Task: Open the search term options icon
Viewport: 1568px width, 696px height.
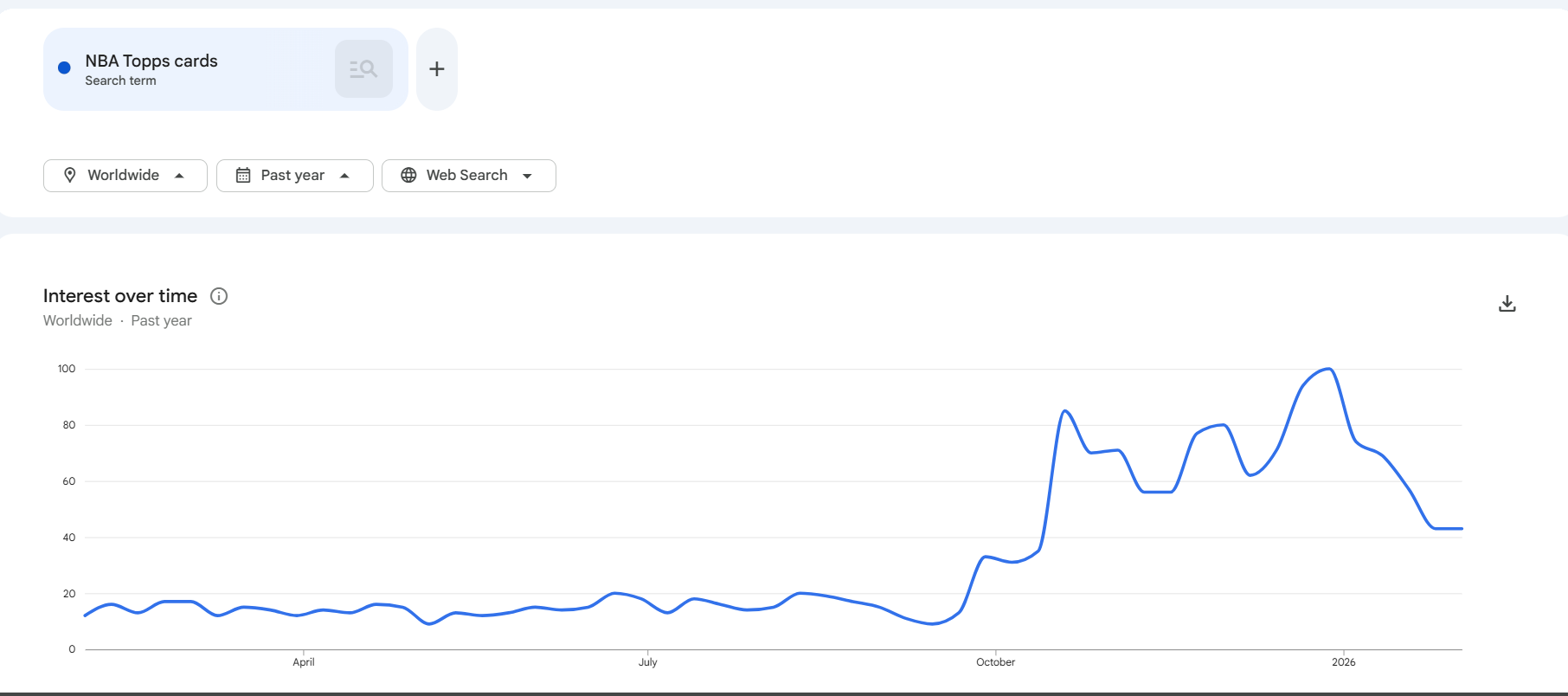Action: [x=363, y=68]
